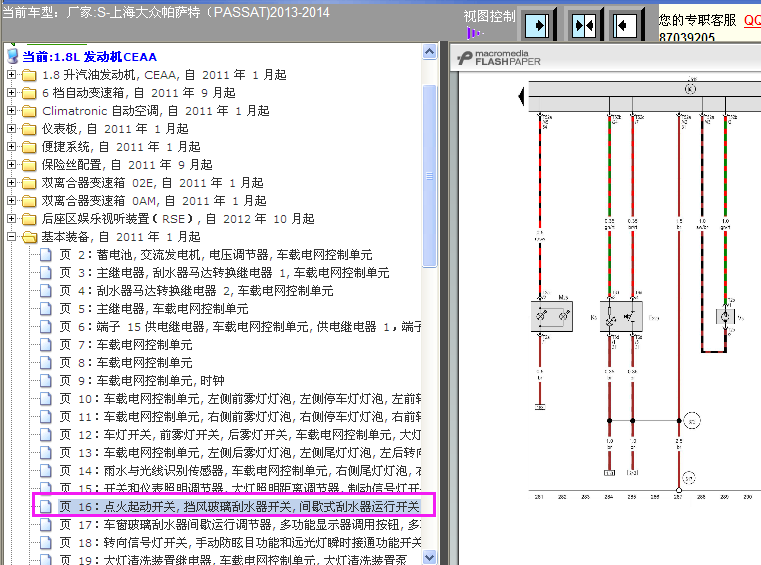Viewport: 761px width, 565px height.
Task: Expand the 后座区娱乐视听装置 (RSE) node
Action: tap(11, 218)
